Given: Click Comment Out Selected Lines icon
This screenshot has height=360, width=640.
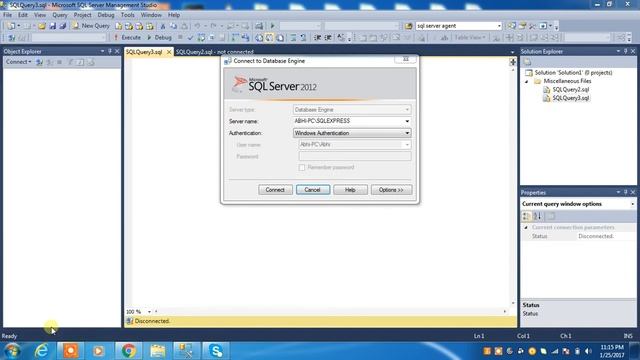Looking at the screenshot, I should [293, 38].
